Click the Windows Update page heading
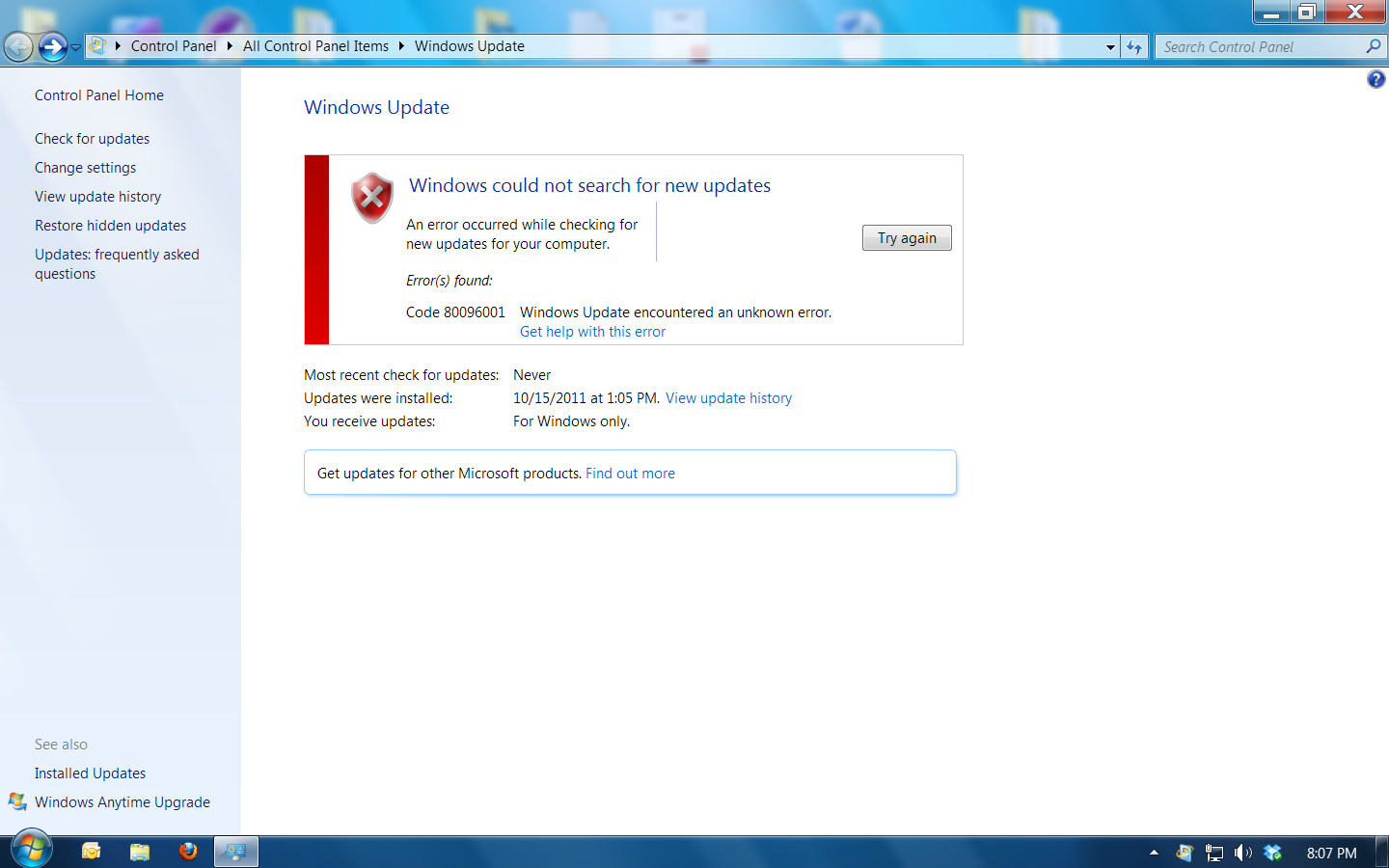Screen dimensions: 1389x868 (376, 107)
